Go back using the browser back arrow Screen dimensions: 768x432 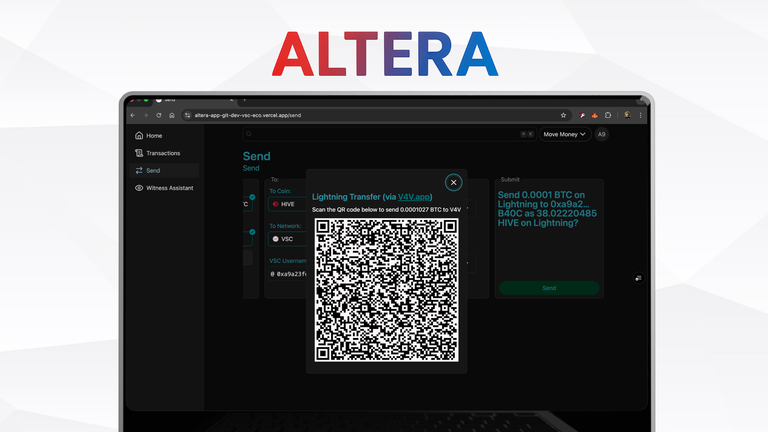[x=133, y=116]
